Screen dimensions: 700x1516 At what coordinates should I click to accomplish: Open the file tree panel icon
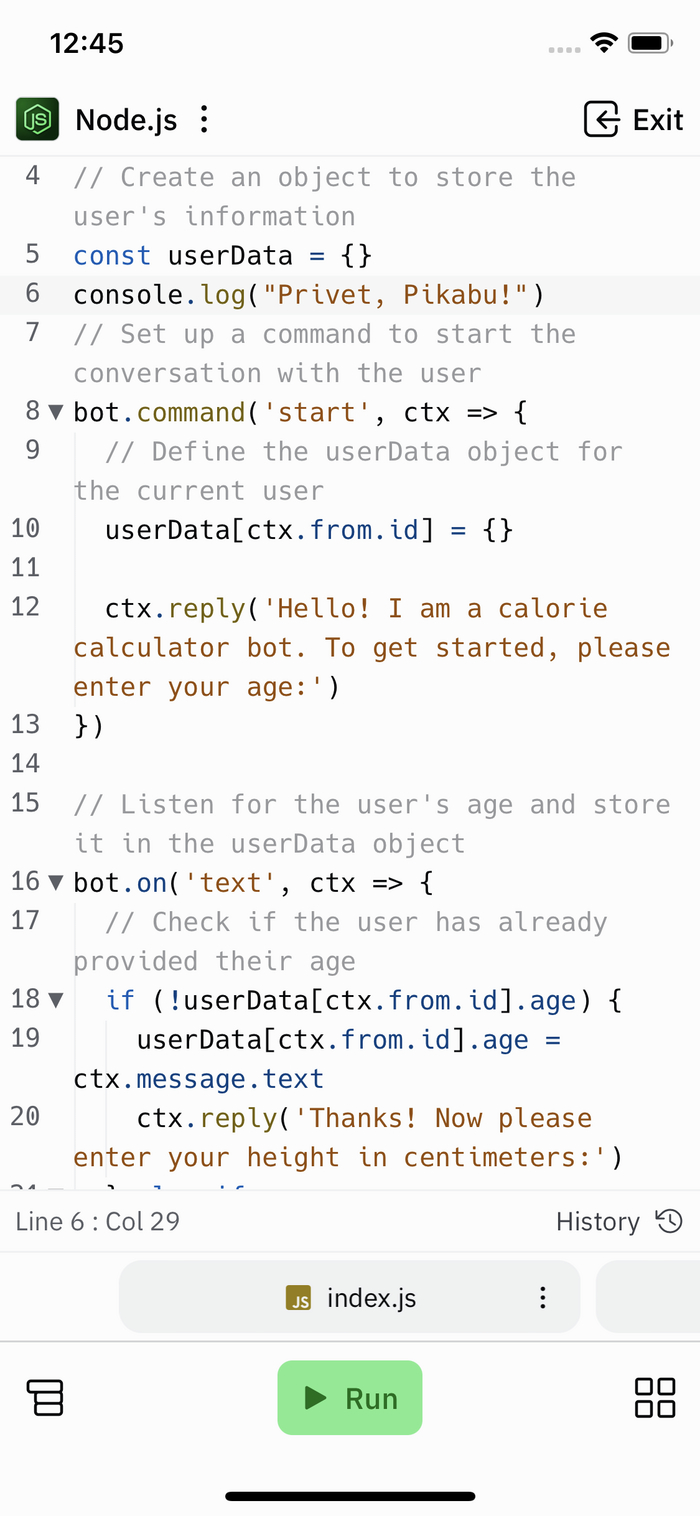[x=45, y=1397]
